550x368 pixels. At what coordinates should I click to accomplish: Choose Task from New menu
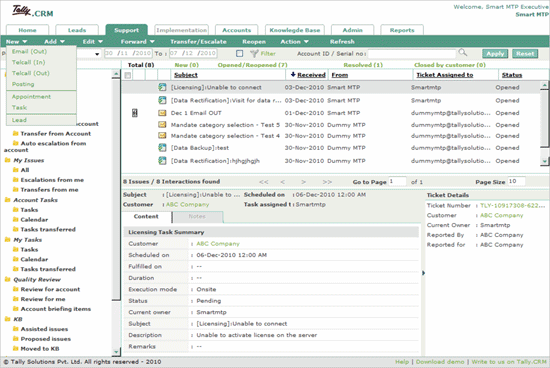point(19,107)
